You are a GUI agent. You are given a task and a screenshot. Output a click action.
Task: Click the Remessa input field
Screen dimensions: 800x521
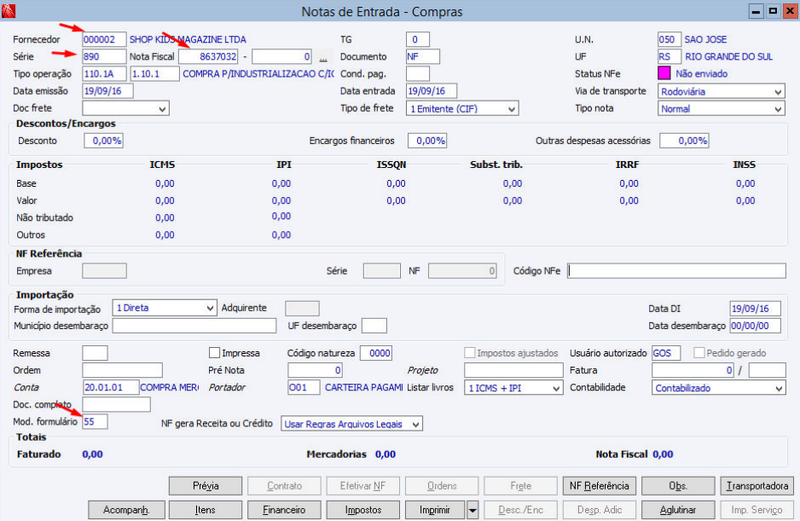point(95,353)
